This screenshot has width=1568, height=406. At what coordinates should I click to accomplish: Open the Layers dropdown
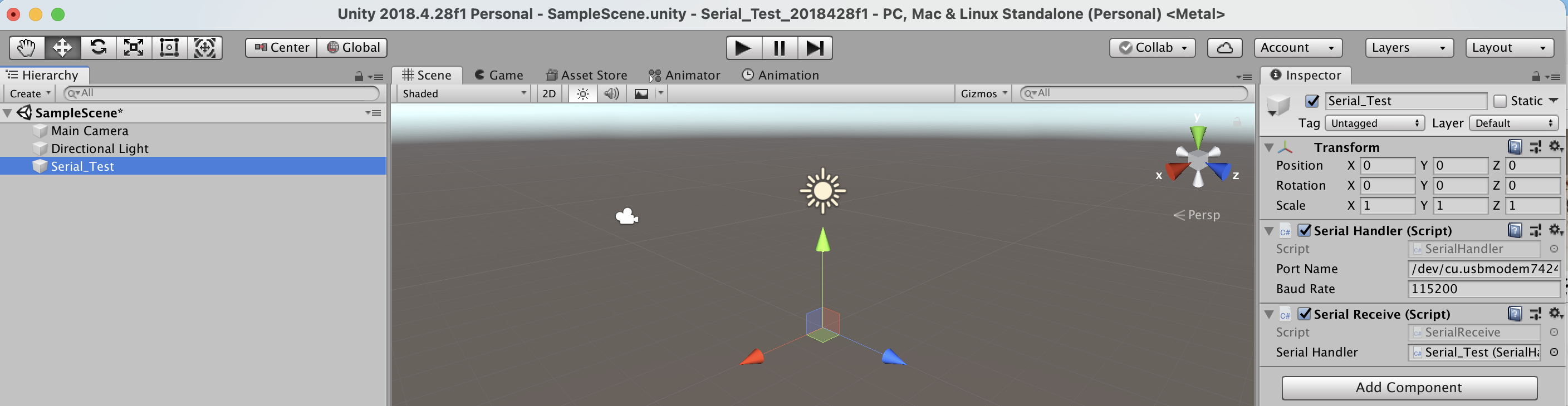click(1409, 47)
